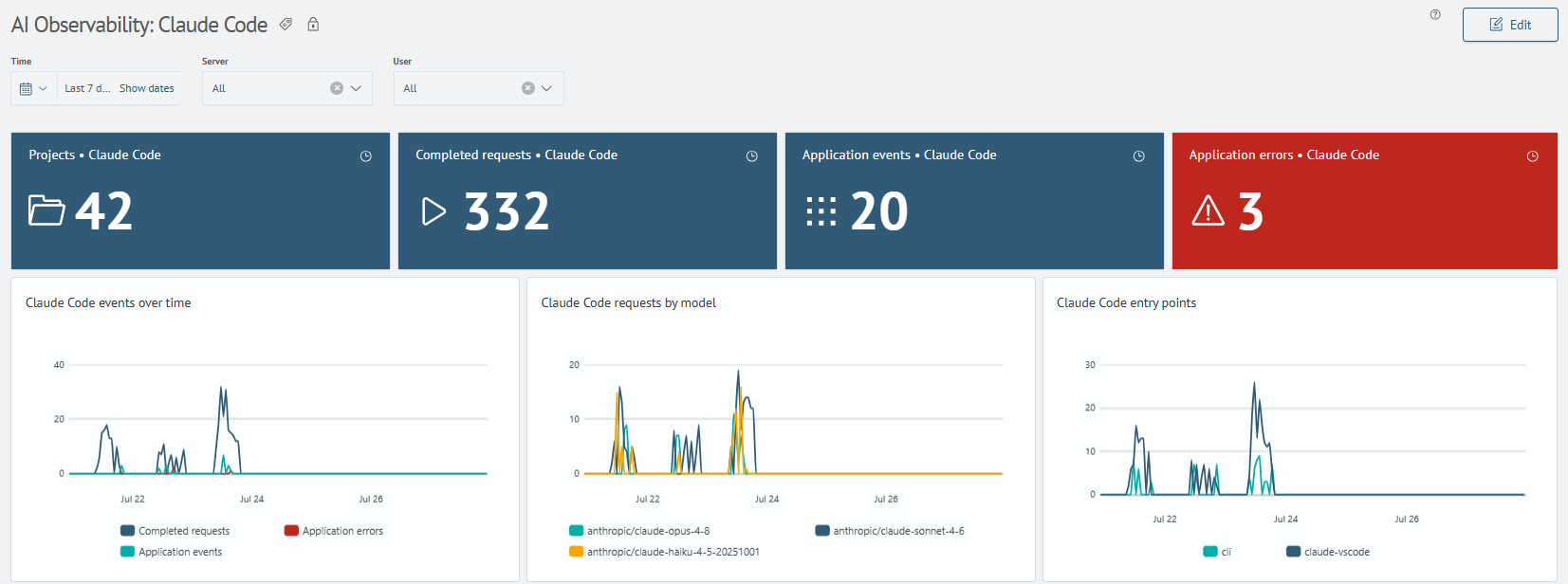The image size is (1568, 584).
Task: Click the clock icon on Application events tile
Action: pos(1139,156)
